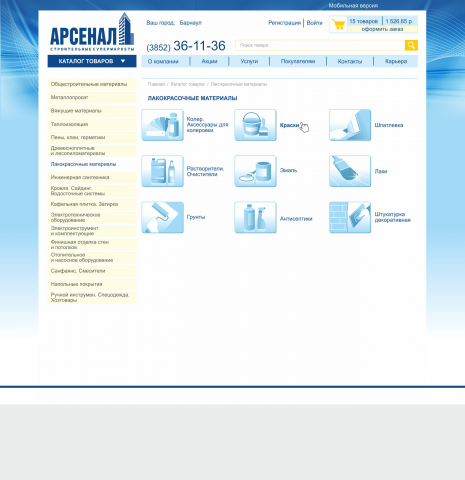Click the (3852) 36-11-36 phone number
The height and width of the screenshot is (480, 465).
coord(186,46)
